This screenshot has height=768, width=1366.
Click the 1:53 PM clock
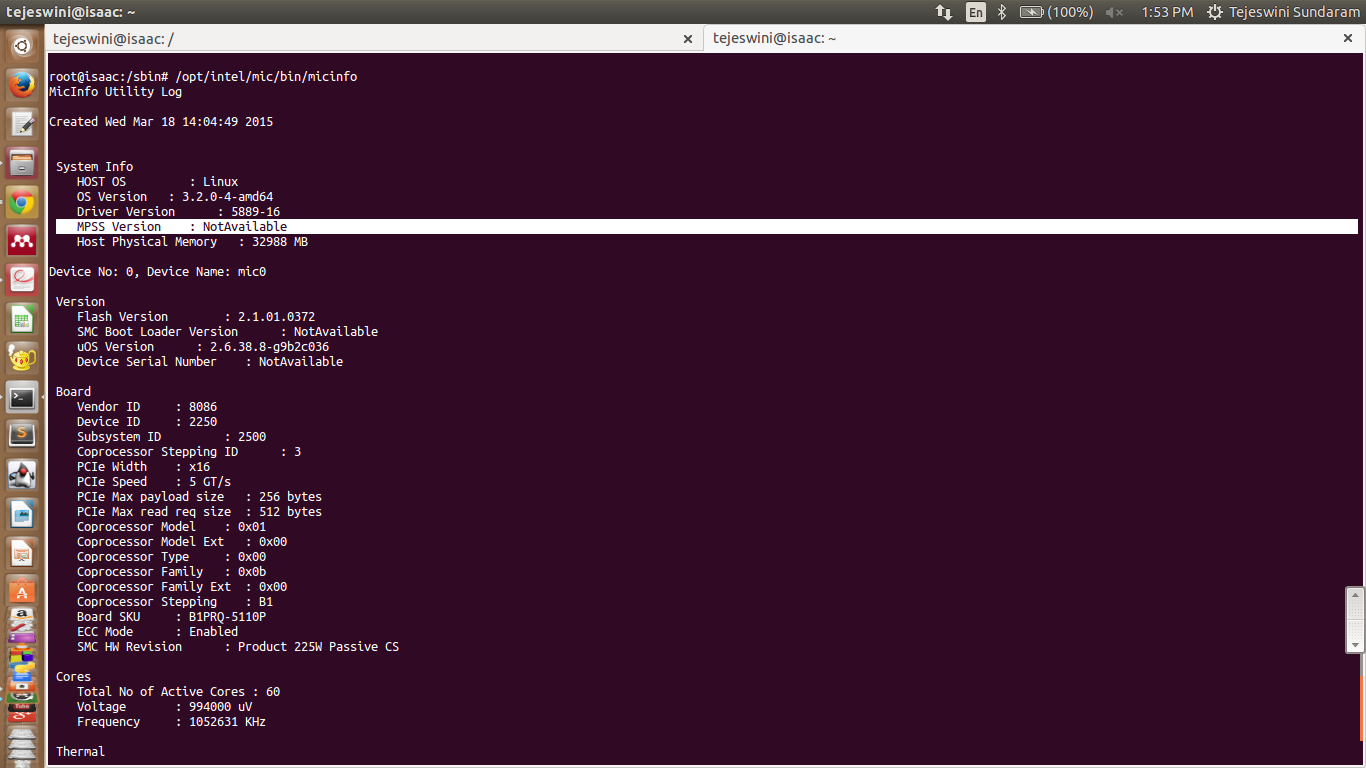1167,12
